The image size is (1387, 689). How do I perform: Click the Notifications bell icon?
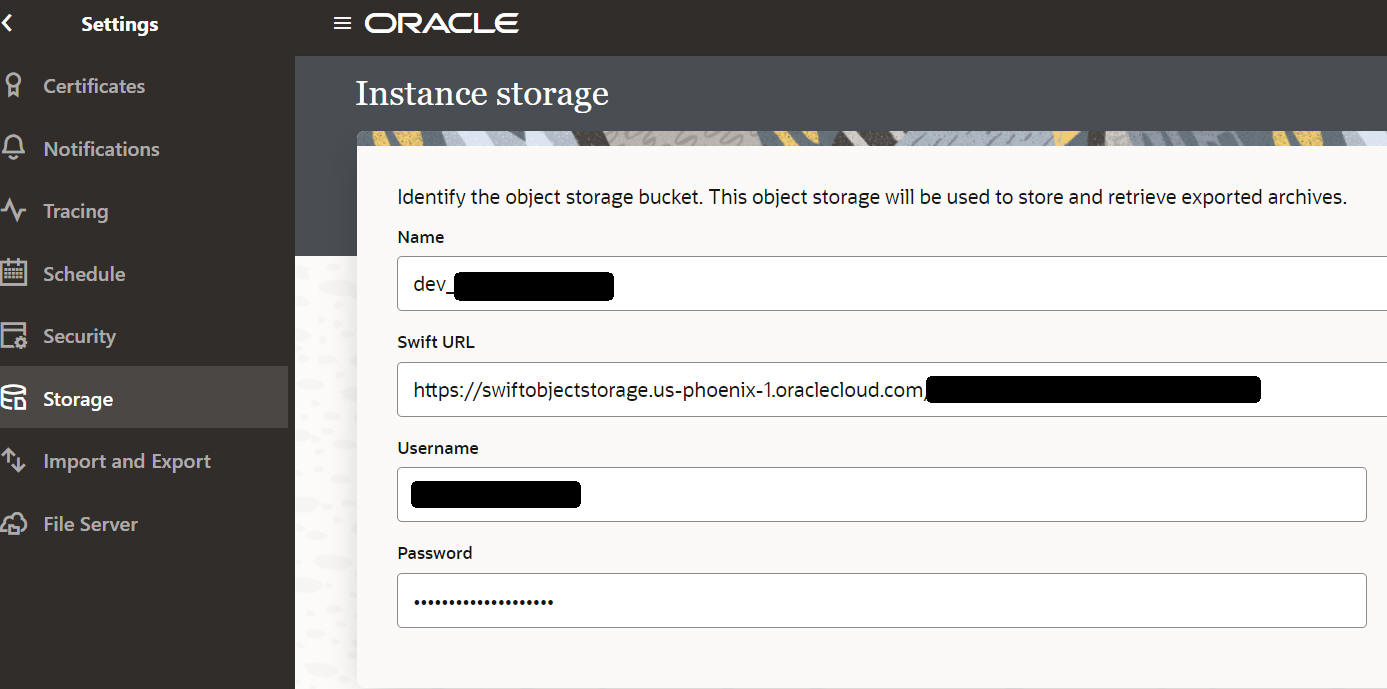(x=13, y=149)
